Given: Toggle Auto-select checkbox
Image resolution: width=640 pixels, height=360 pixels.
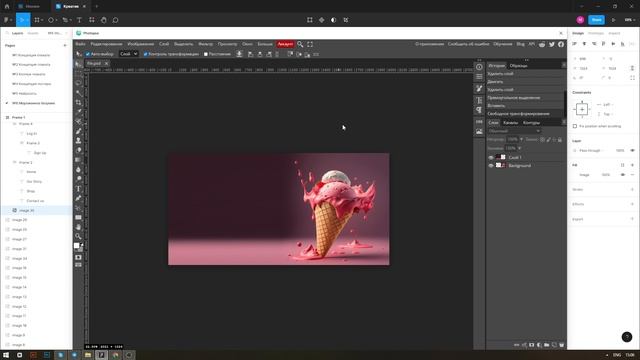Looking at the screenshot, I should [x=88, y=54].
